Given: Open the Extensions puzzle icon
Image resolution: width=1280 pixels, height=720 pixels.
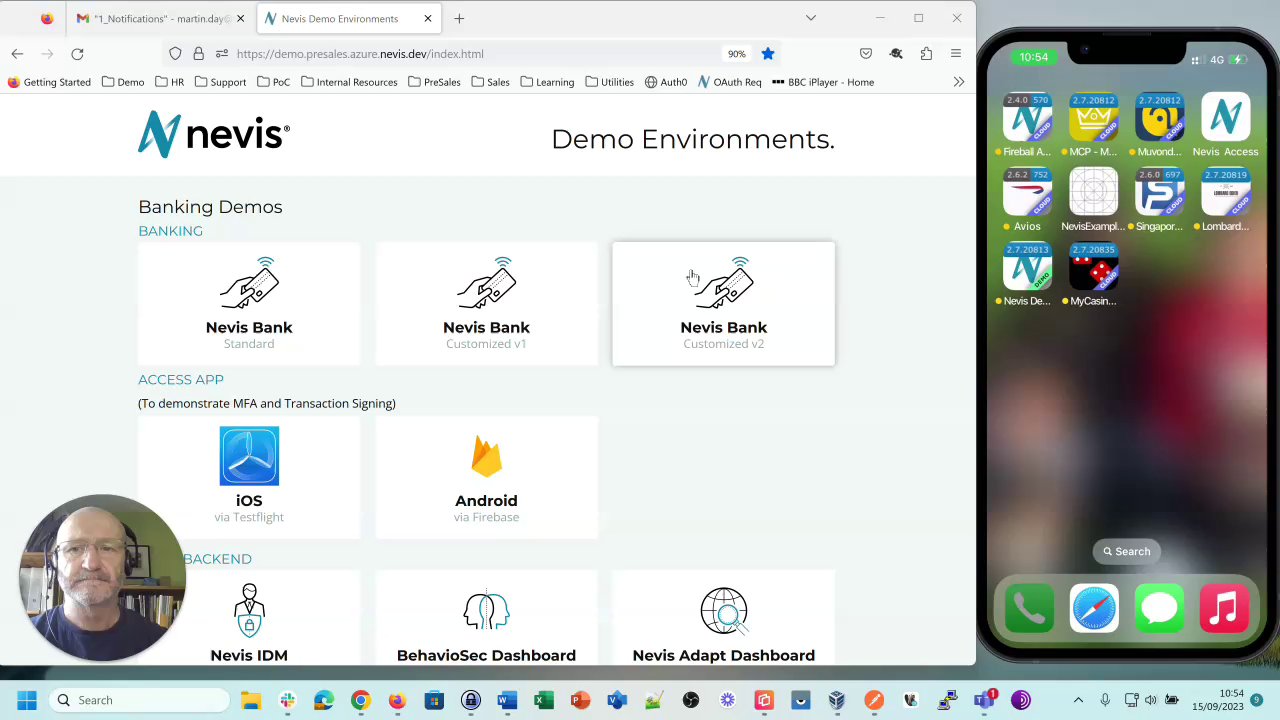Looking at the screenshot, I should point(926,54).
